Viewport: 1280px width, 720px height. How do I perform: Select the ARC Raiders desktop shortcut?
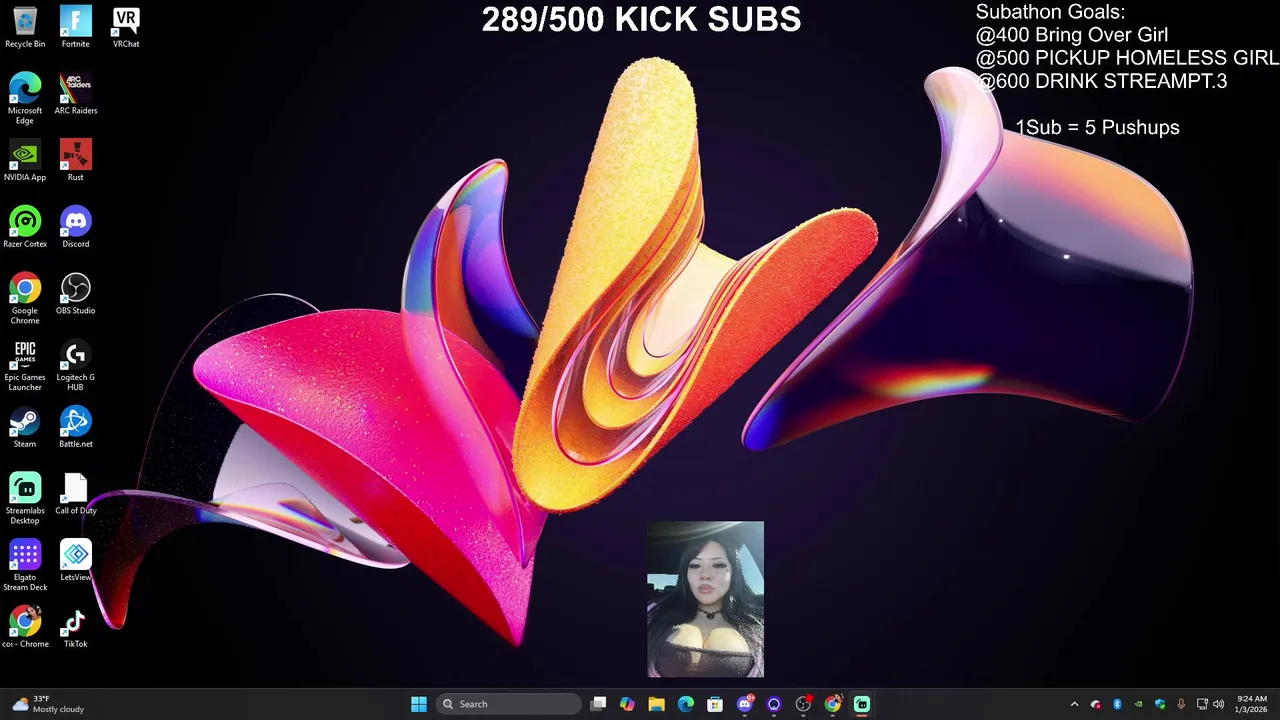click(x=76, y=93)
